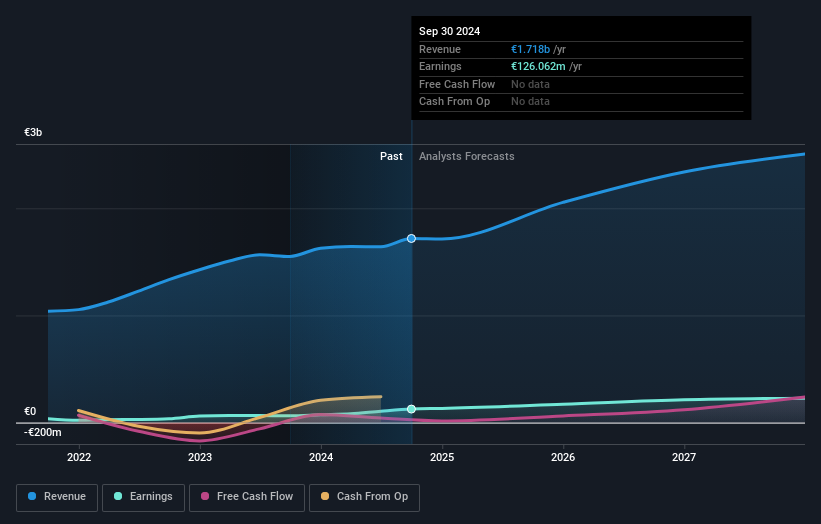The height and width of the screenshot is (524, 821).
Task: Click the 2025 x-axis label
Action: 442,458
